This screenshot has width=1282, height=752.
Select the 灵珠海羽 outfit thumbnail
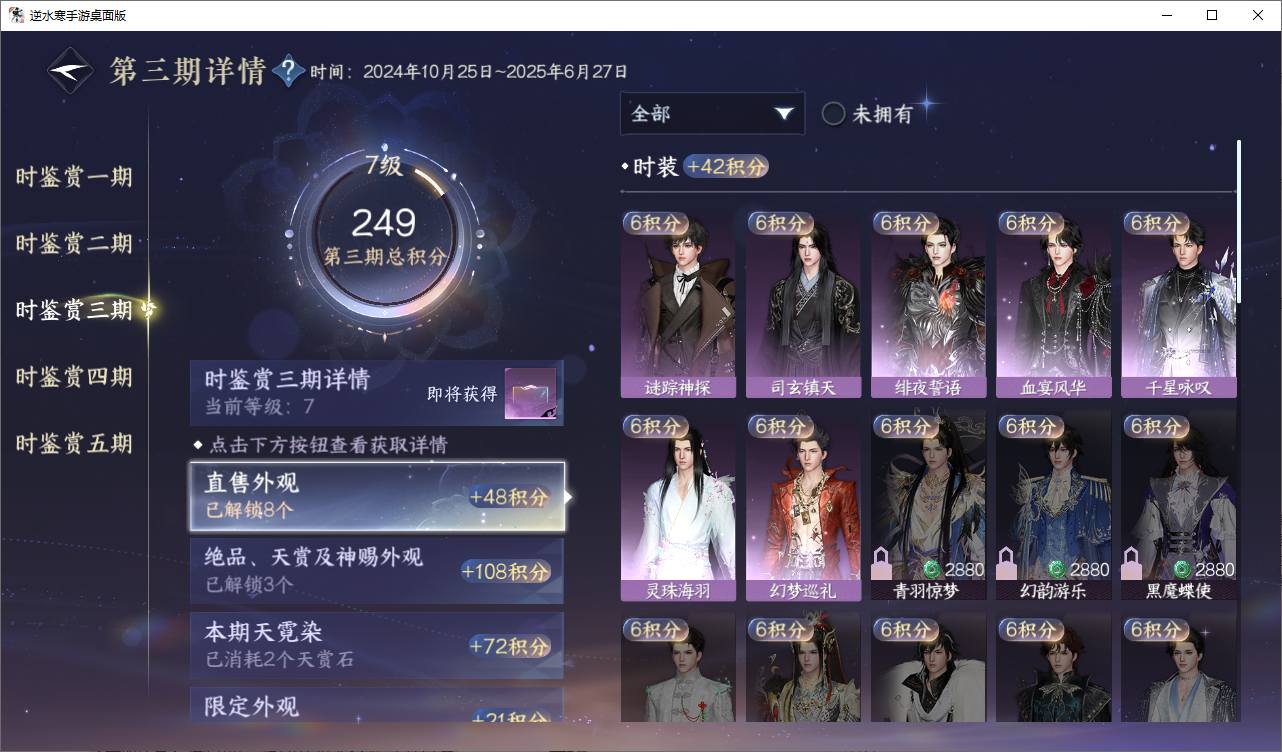678,507
